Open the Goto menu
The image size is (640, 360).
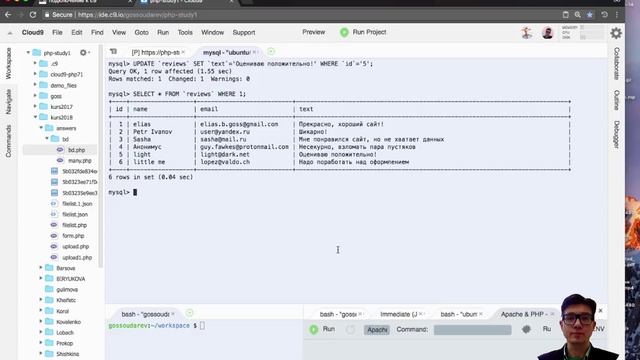pyautogui.click(x=142, y=32)
